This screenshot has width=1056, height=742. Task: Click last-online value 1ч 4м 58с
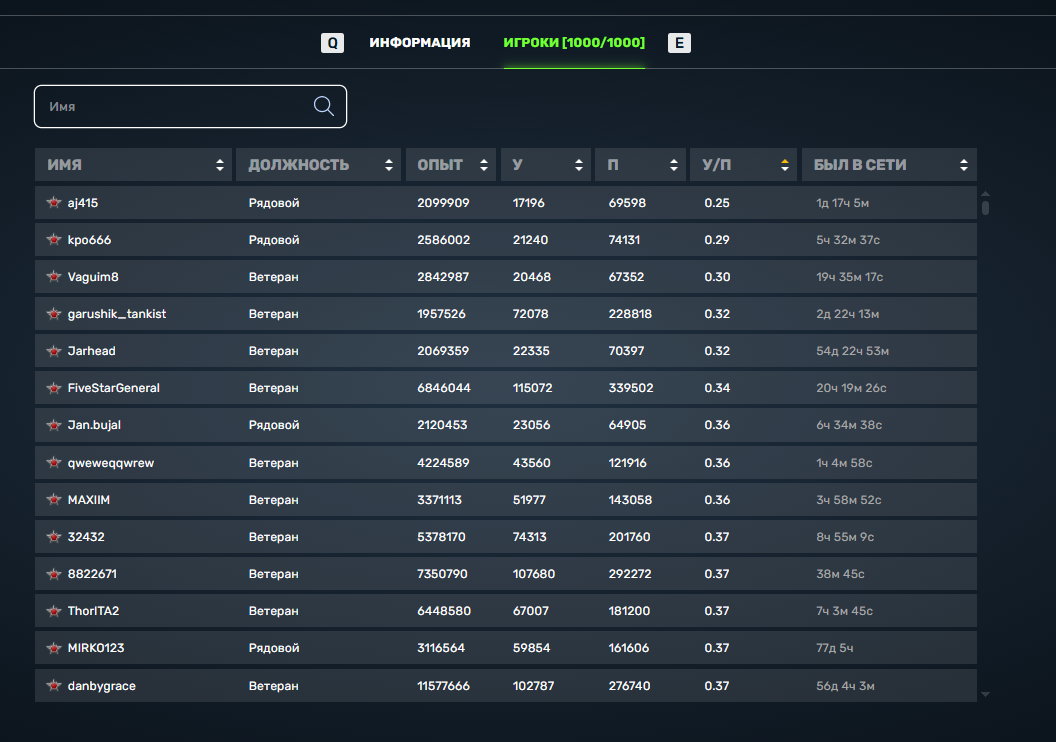pos(845,463)
